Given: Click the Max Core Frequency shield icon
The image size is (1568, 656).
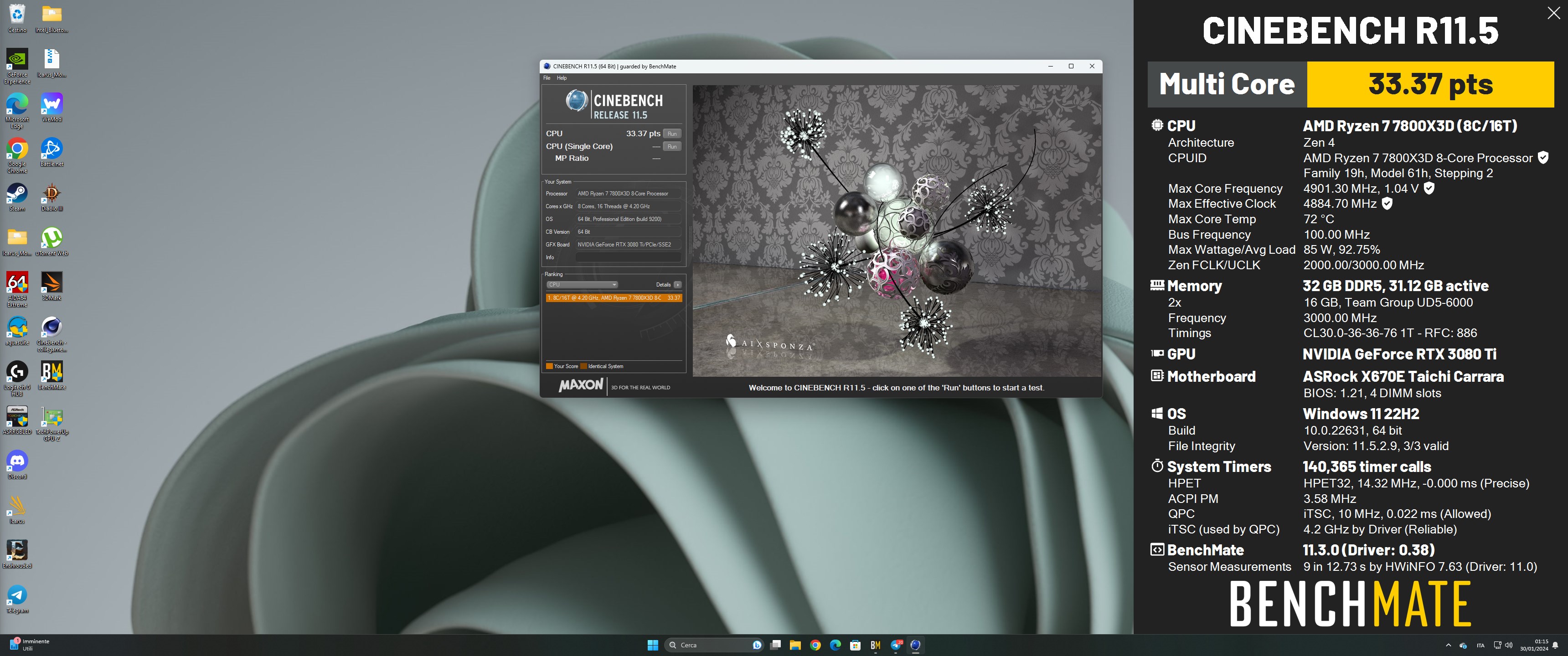Looking at the screenshot, I should click(1429, 188).
